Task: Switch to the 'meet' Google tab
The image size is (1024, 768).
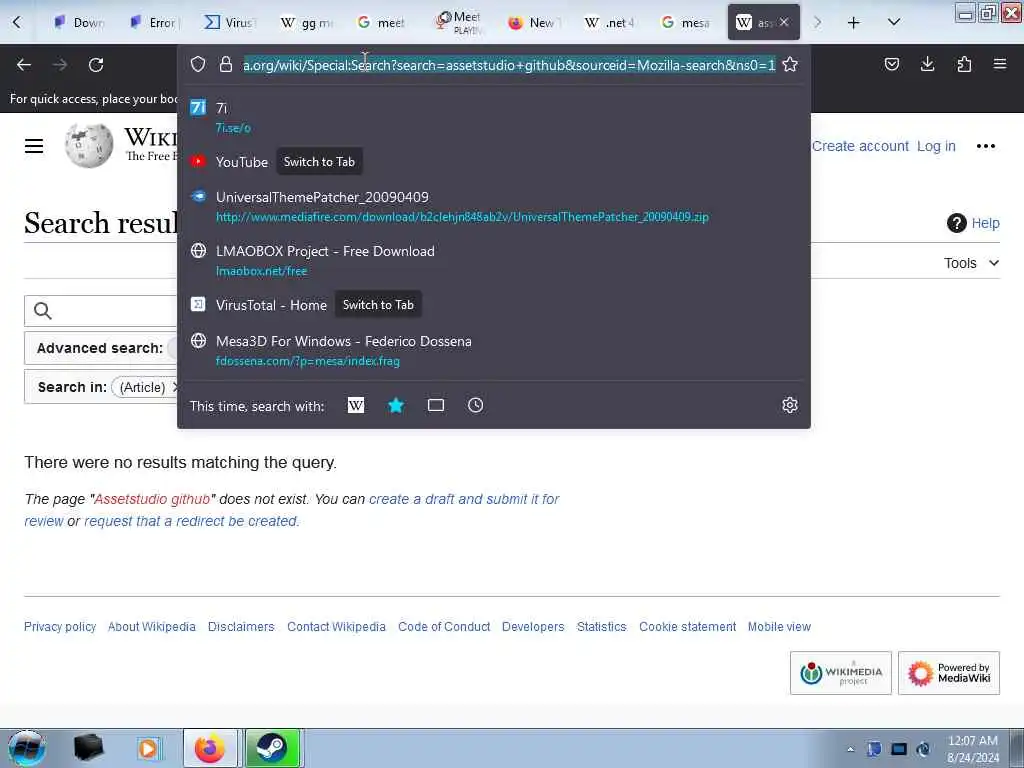Action: click(x=382, y=23)
